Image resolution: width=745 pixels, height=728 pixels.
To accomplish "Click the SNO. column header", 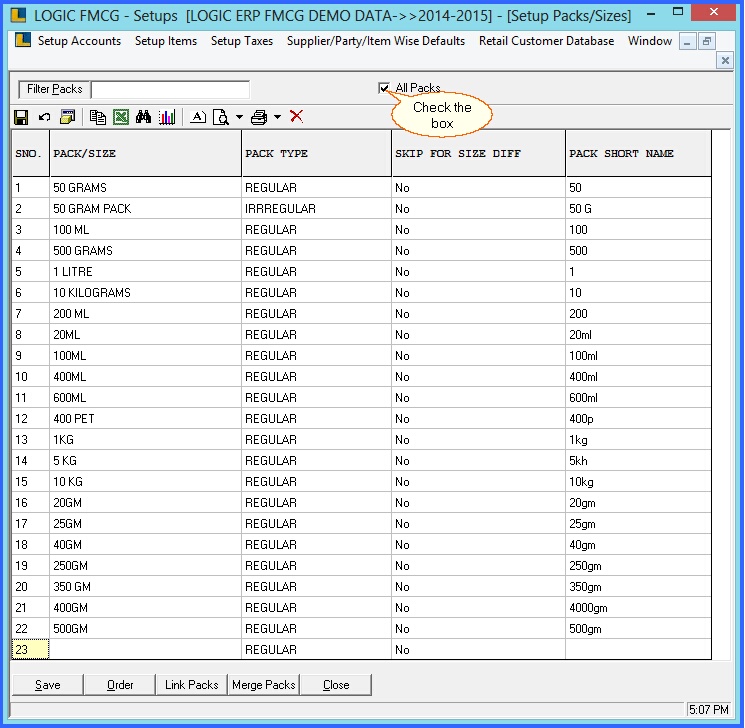I will [30, 153].
